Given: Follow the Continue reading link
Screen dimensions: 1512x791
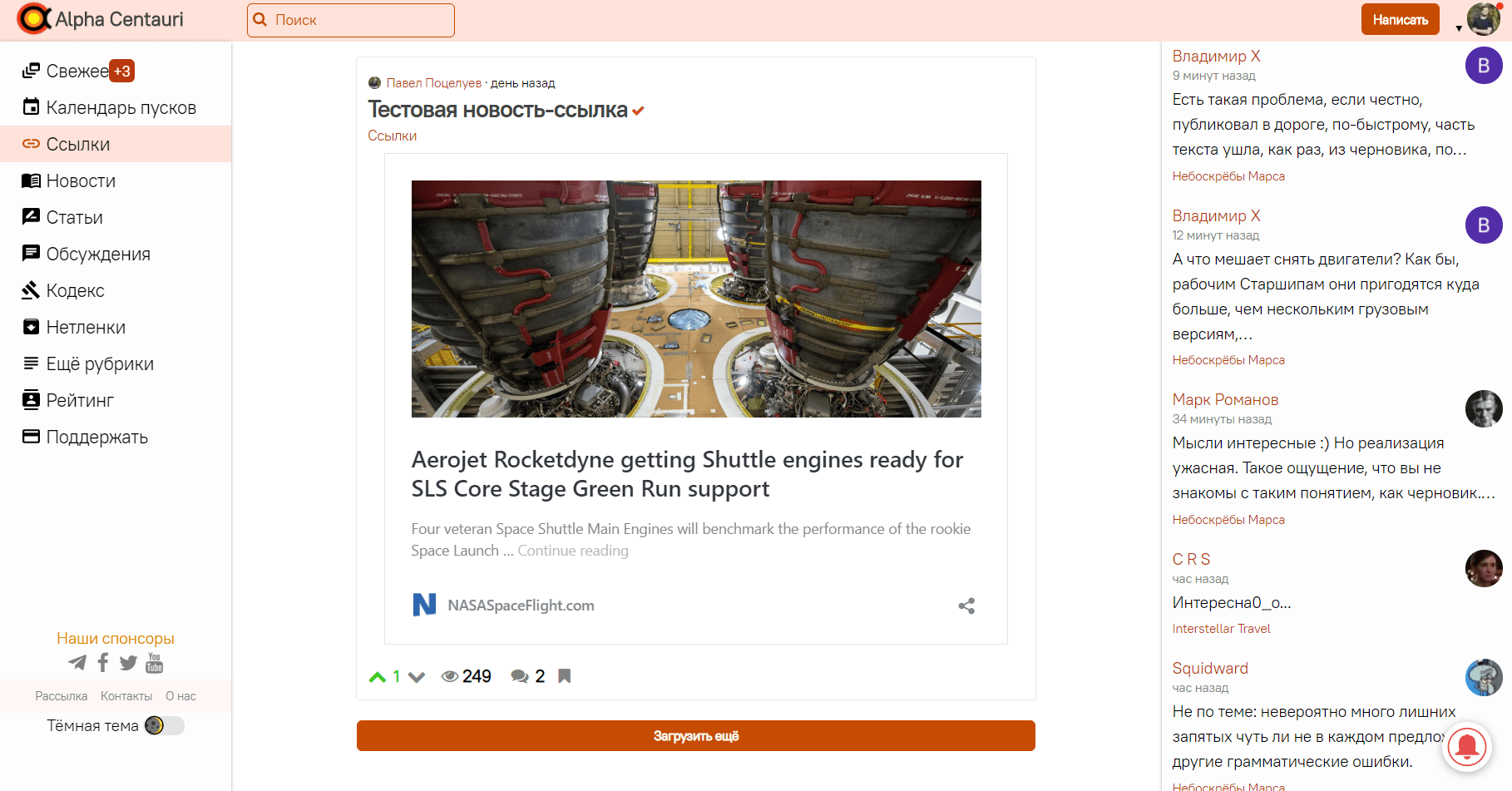Looking at the screenshot, I should (x=573, y=551).
